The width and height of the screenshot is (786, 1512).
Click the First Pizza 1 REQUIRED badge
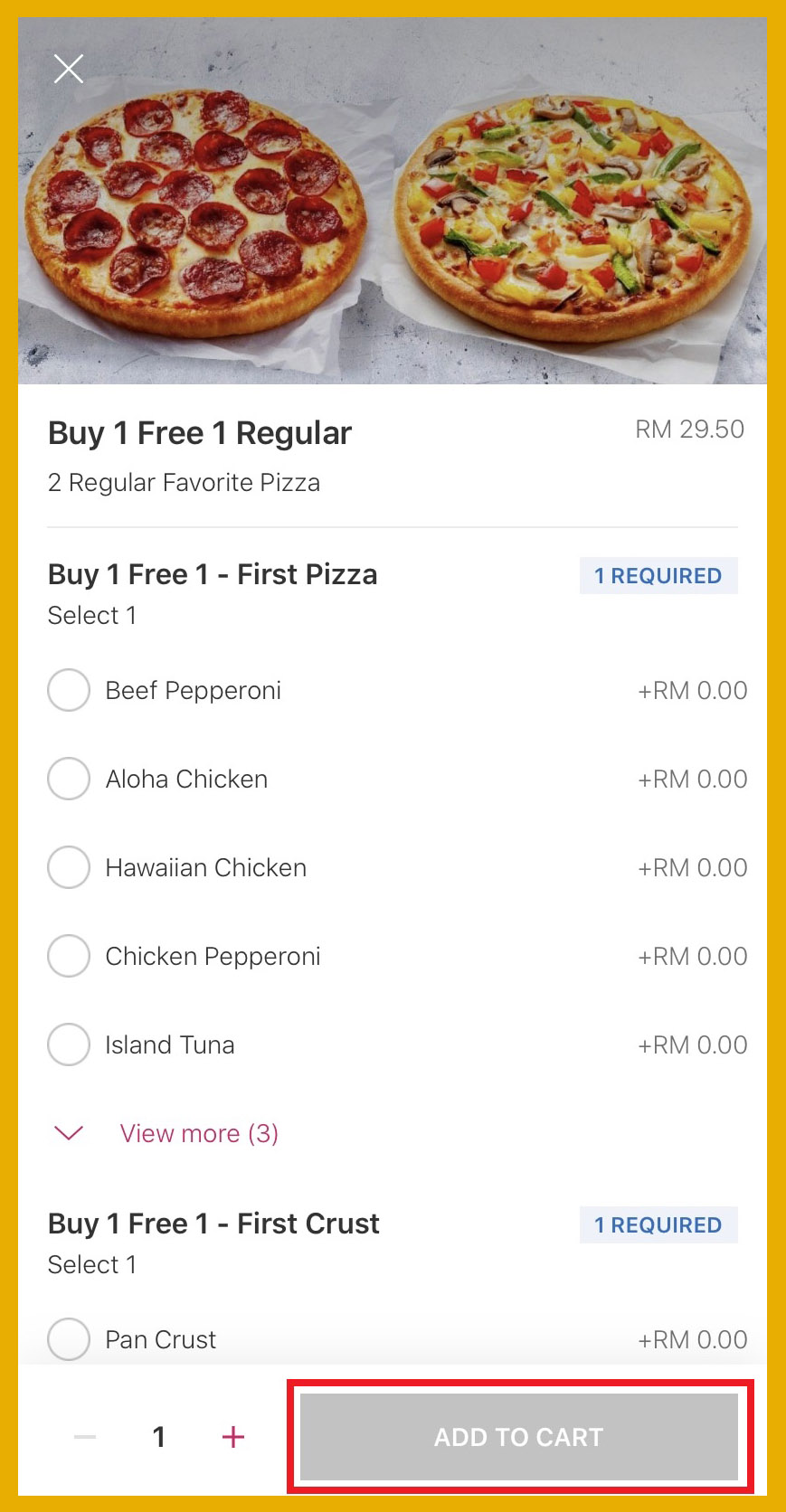point(658,576)
